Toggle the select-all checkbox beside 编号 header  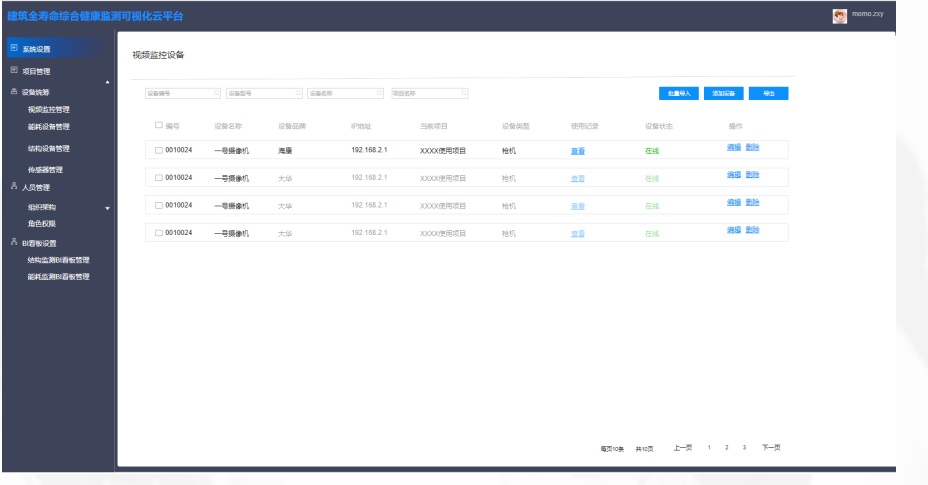pos(159,126)
